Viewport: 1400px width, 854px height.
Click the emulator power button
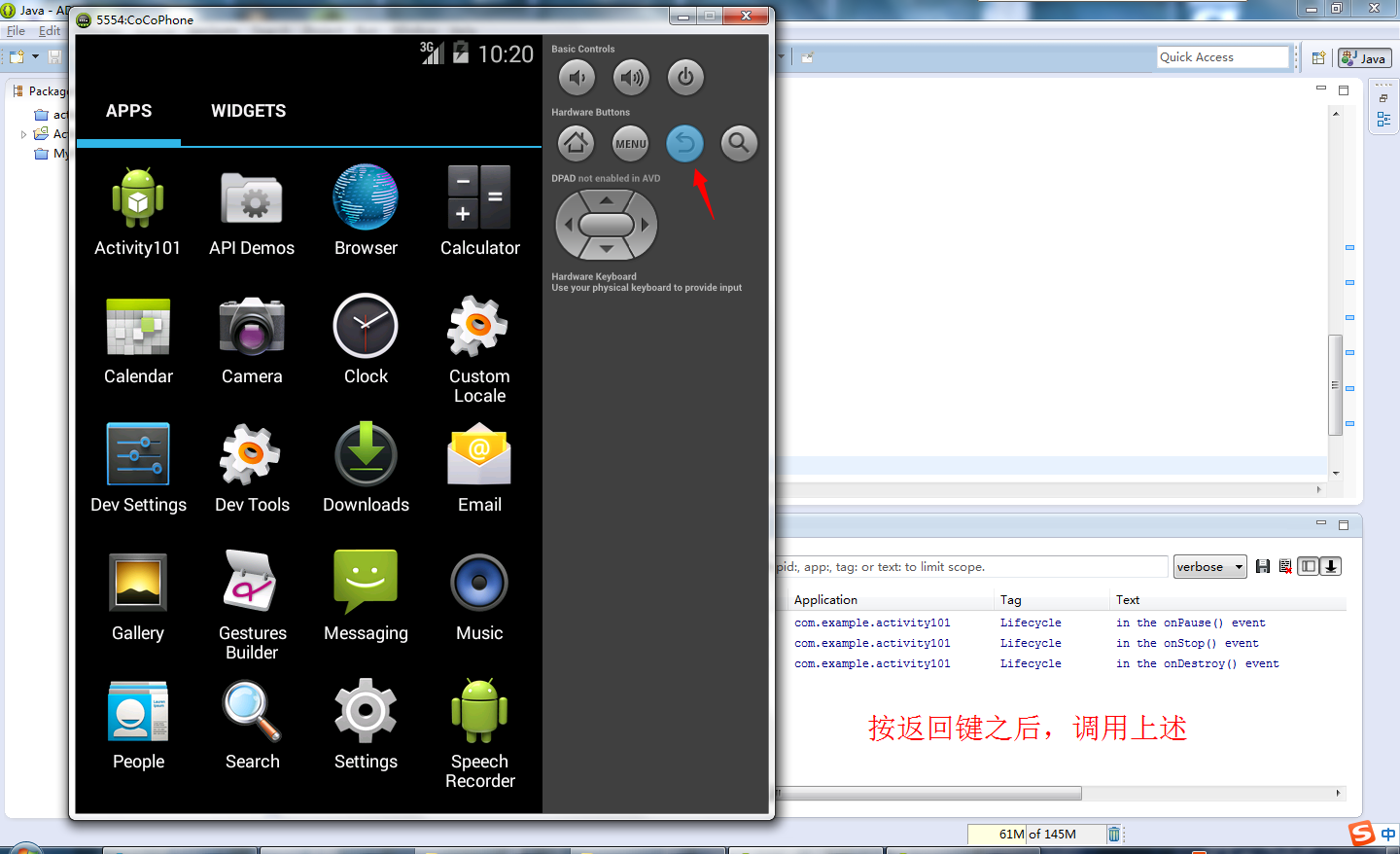[x=685, y=77]
